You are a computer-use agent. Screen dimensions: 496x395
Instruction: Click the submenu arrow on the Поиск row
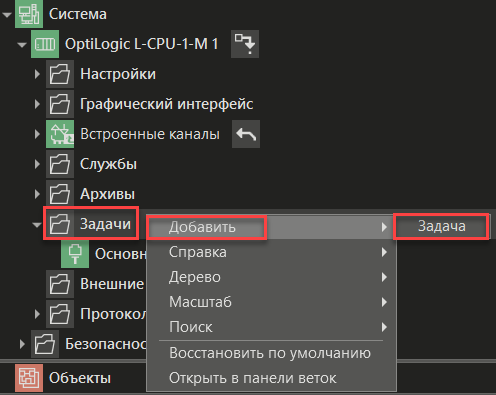[x=384, y=327]
